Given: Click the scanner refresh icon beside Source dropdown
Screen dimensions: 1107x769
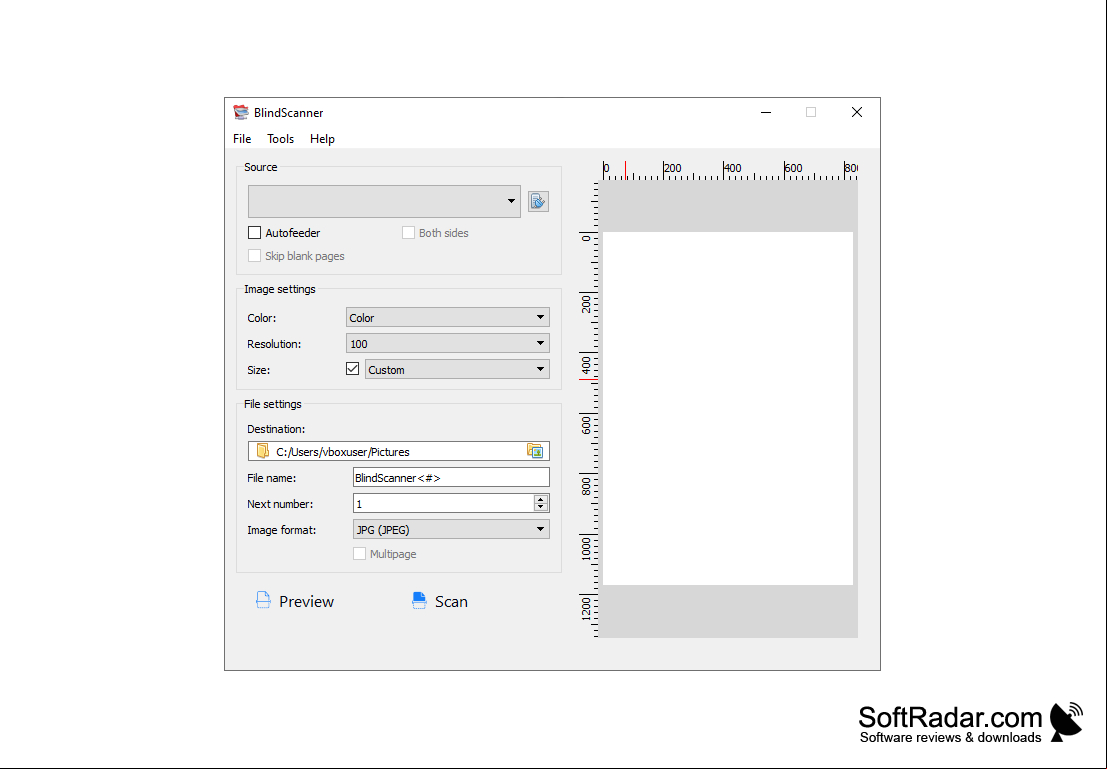Looking at the screenshot, I should click(538, 202).
